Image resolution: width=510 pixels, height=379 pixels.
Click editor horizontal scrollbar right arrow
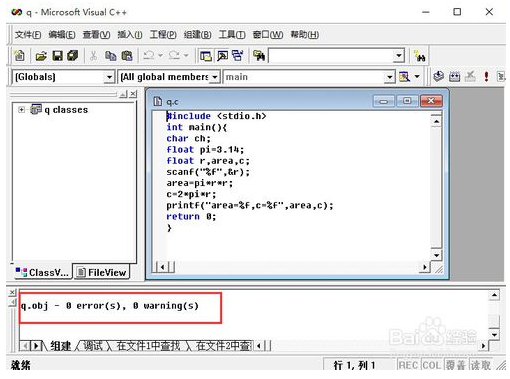424,267
